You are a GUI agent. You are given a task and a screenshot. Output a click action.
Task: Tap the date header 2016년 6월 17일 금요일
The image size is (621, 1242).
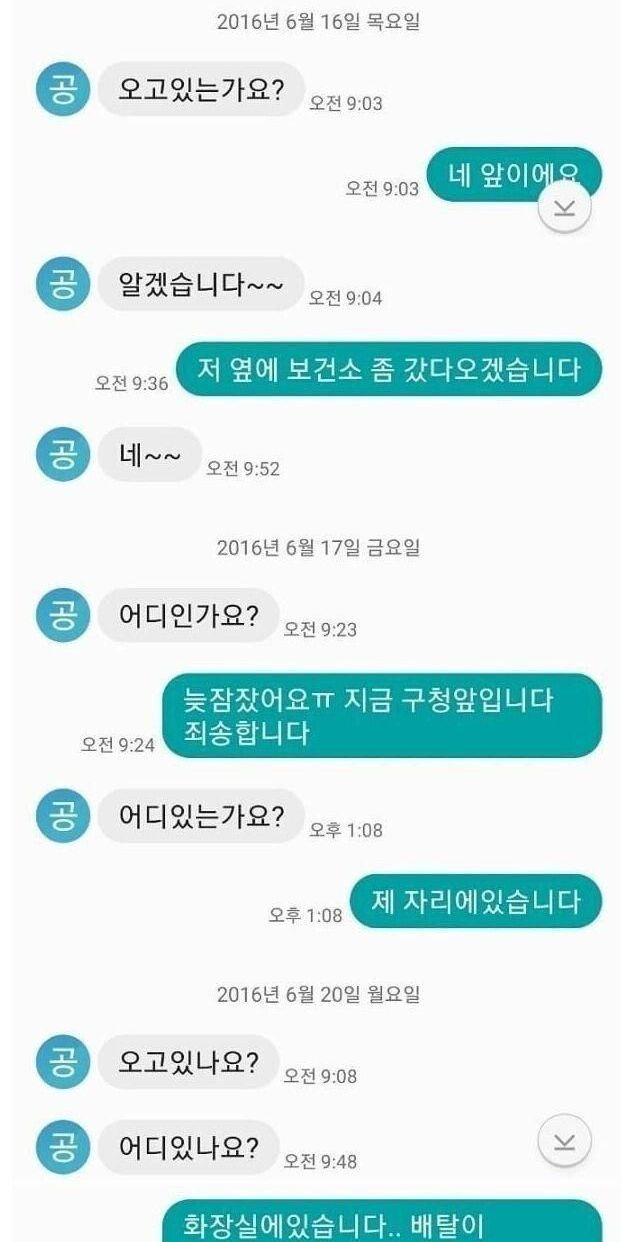click(318, 547)
